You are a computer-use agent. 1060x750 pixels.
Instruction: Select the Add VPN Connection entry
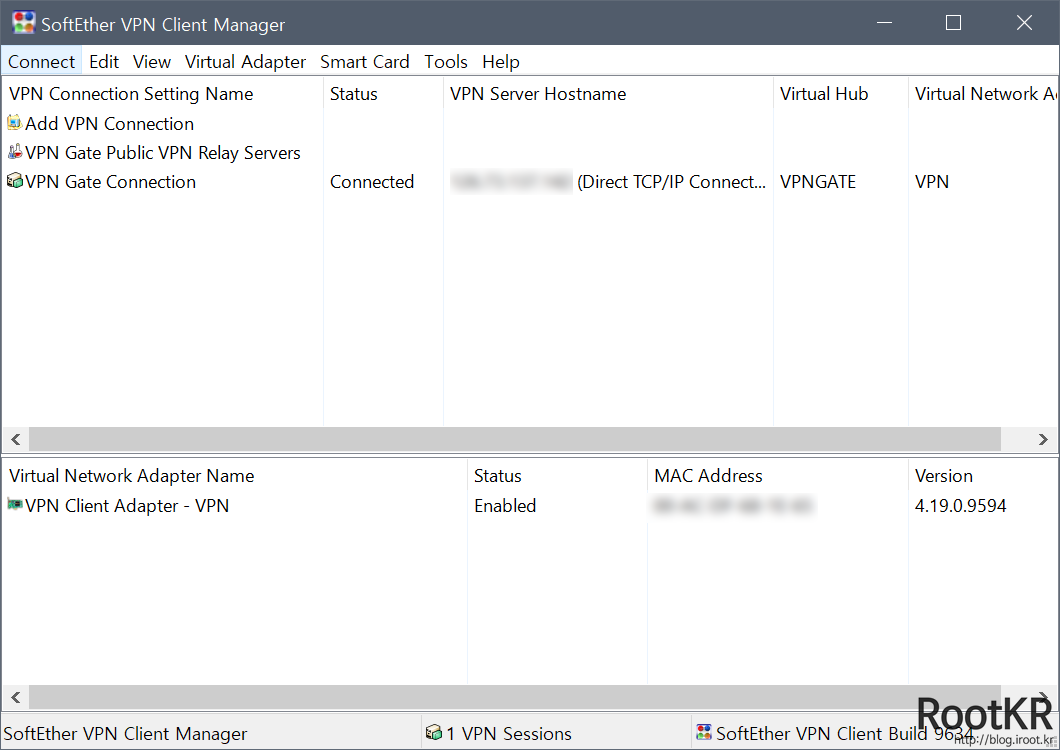tap(110, 124)
